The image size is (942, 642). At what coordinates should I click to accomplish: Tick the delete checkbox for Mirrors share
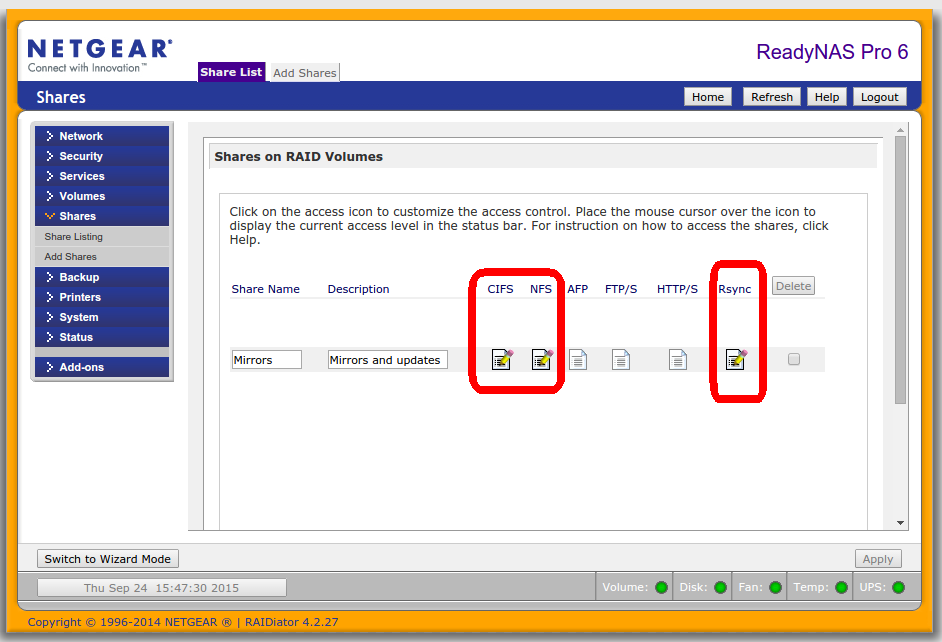click(x=794, y=359)
